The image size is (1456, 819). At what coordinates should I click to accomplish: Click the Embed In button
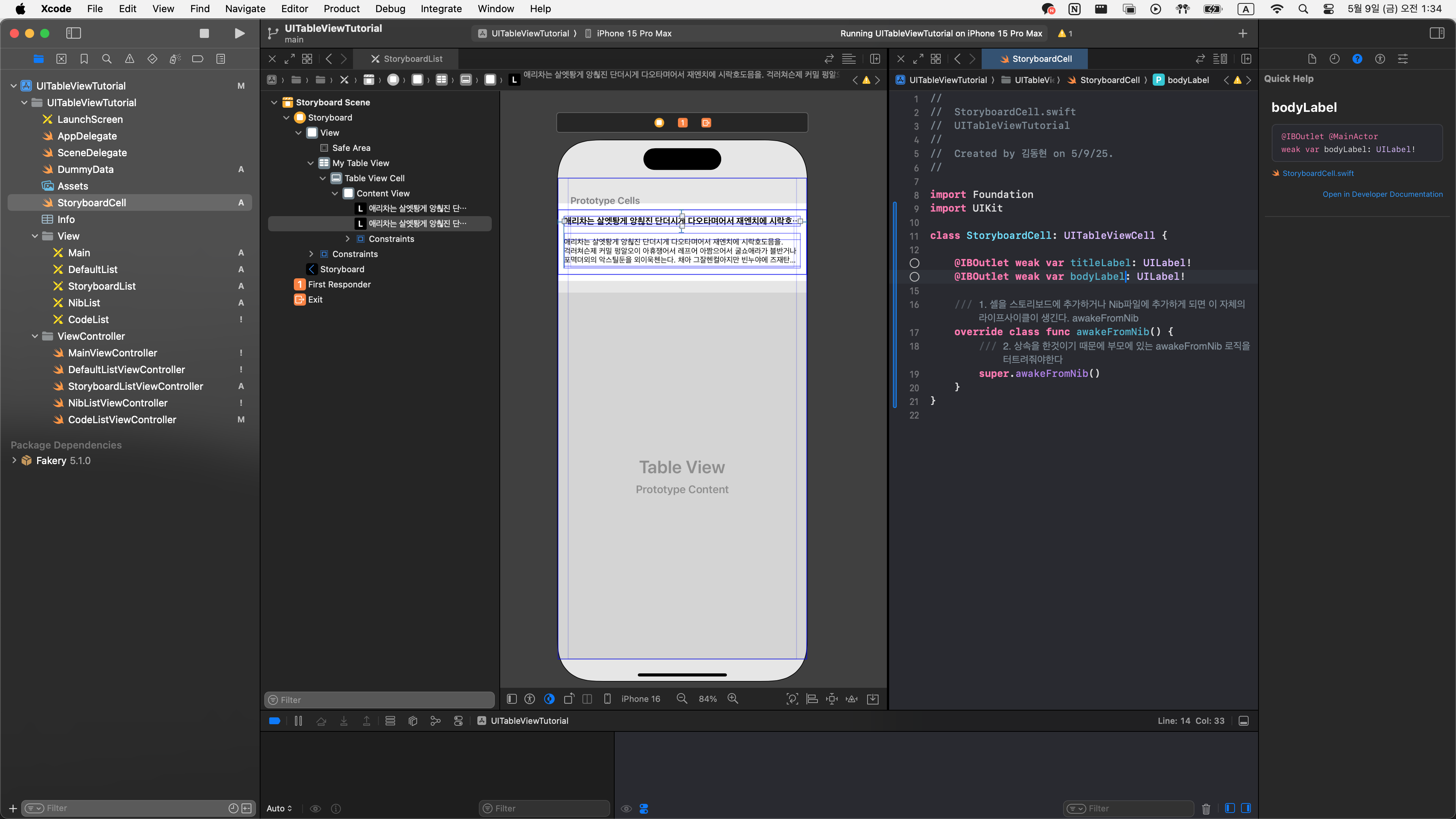click(873, 698)
